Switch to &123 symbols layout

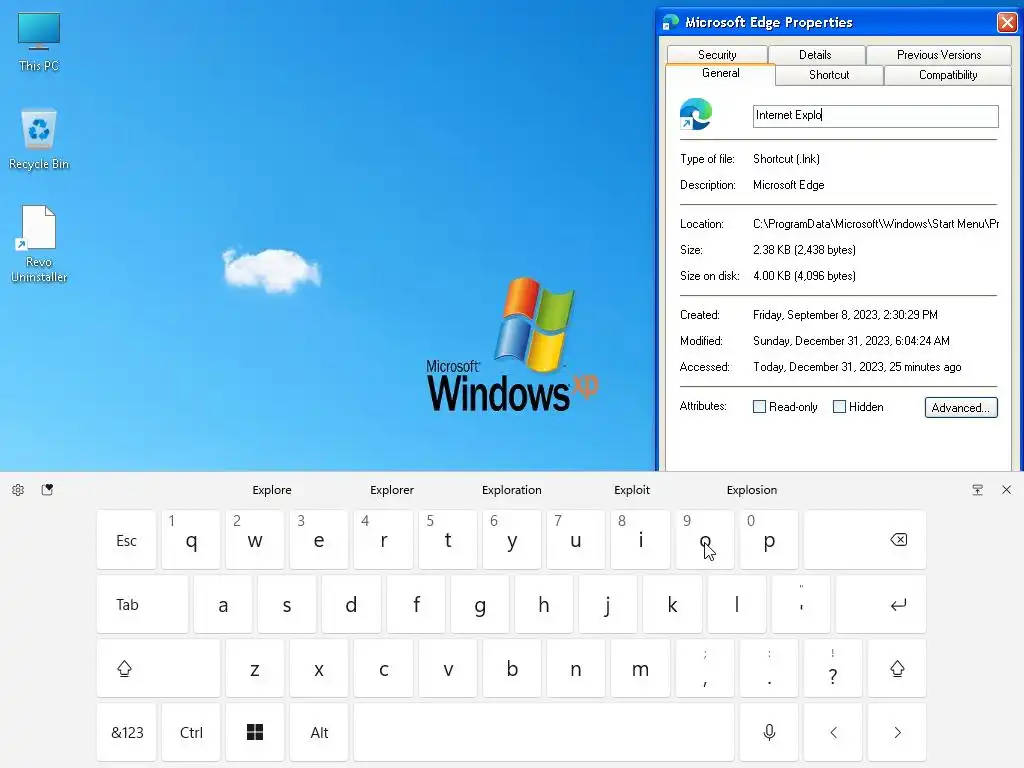point(126,732)
